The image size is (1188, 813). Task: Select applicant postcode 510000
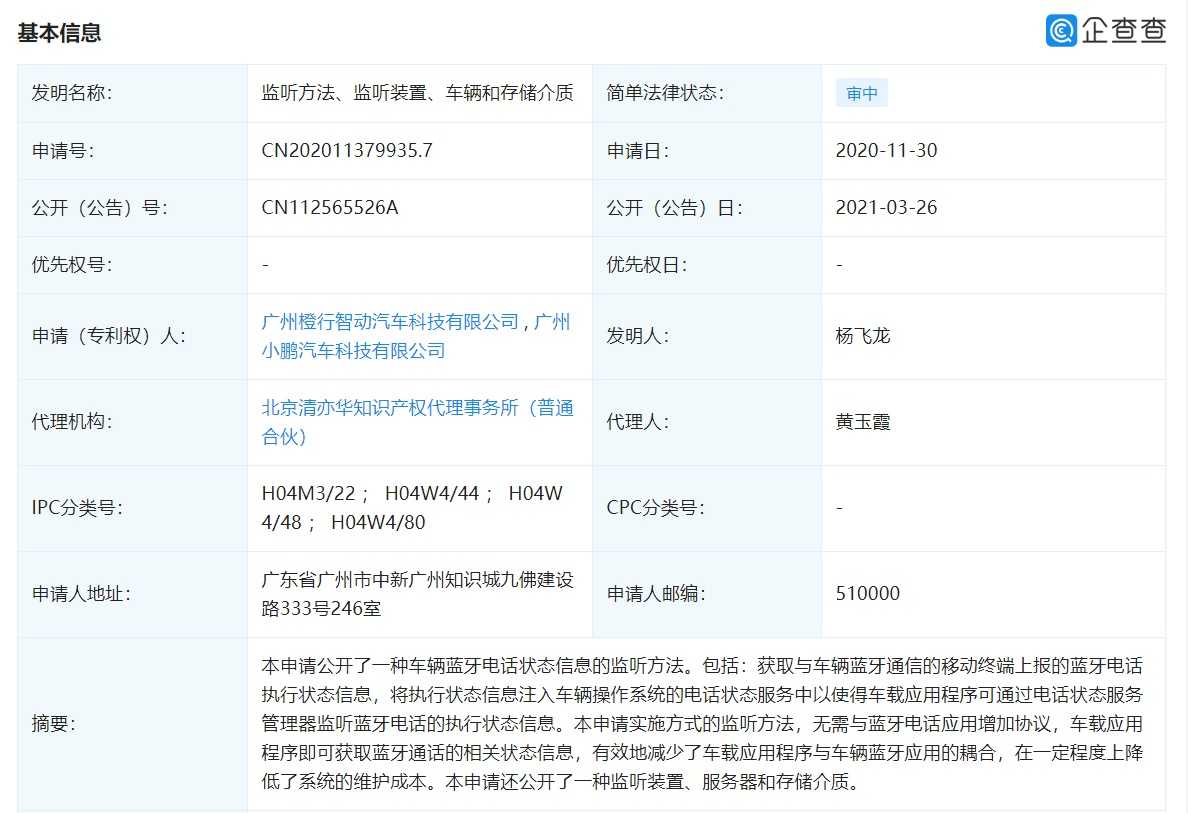pos(868,593)
